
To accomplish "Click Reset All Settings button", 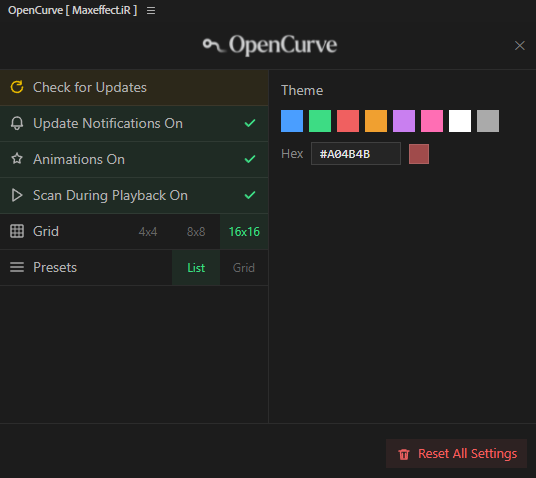I will coord(456,454).
